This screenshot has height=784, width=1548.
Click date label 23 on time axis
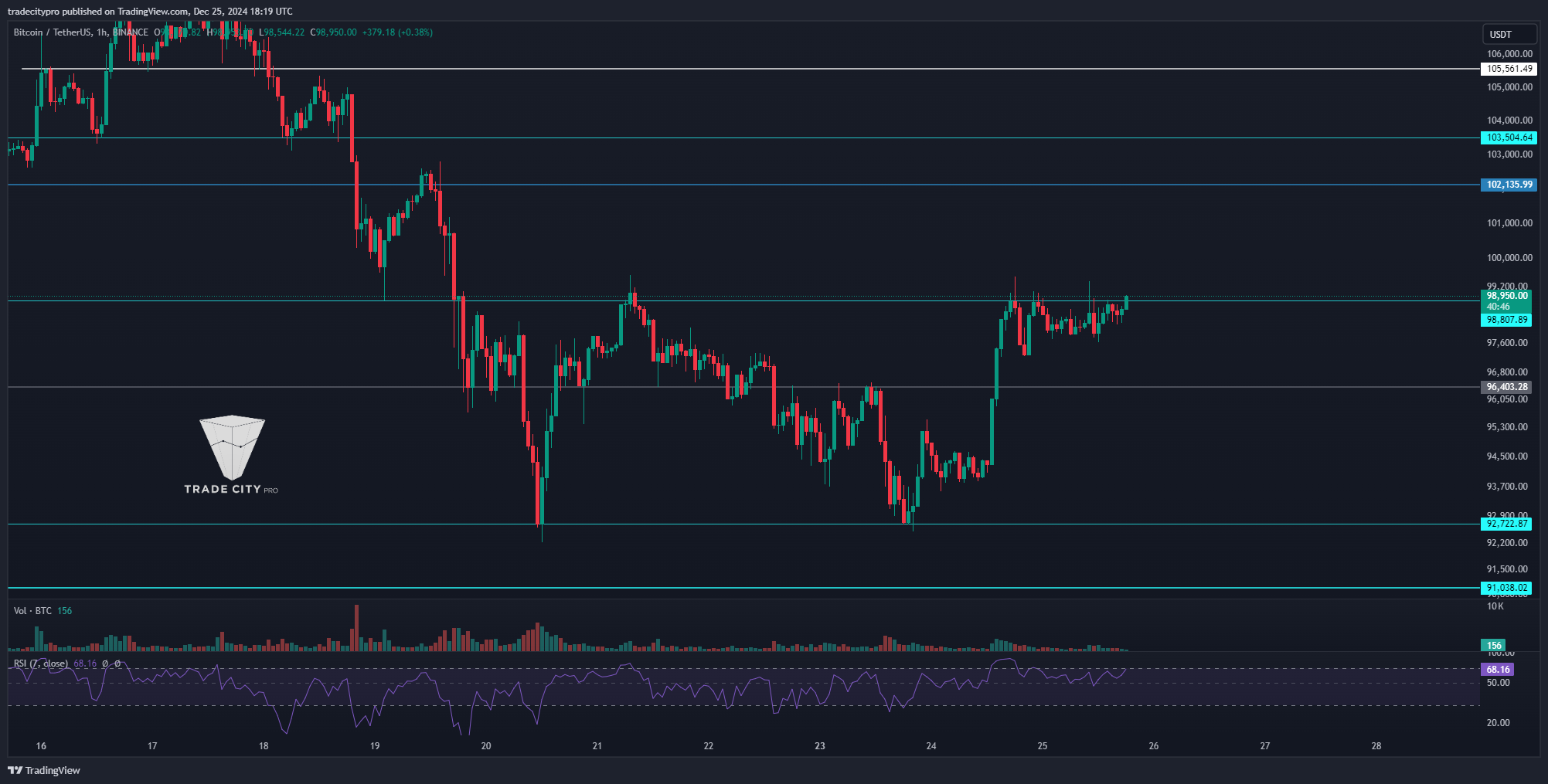tap(820, 746)
